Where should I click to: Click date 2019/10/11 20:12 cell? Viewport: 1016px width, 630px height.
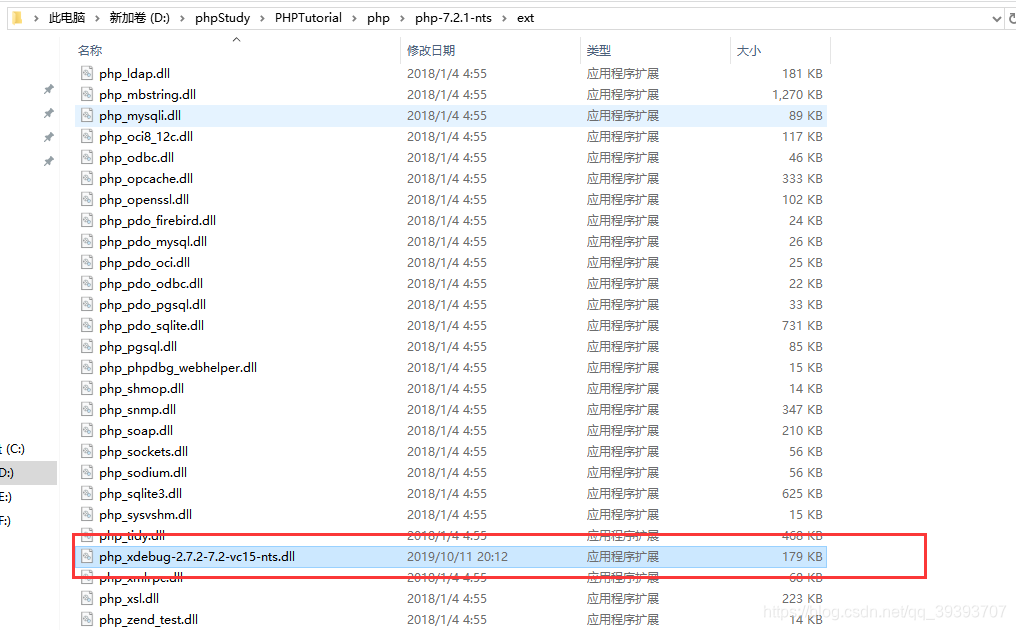[x=457, y=556]
